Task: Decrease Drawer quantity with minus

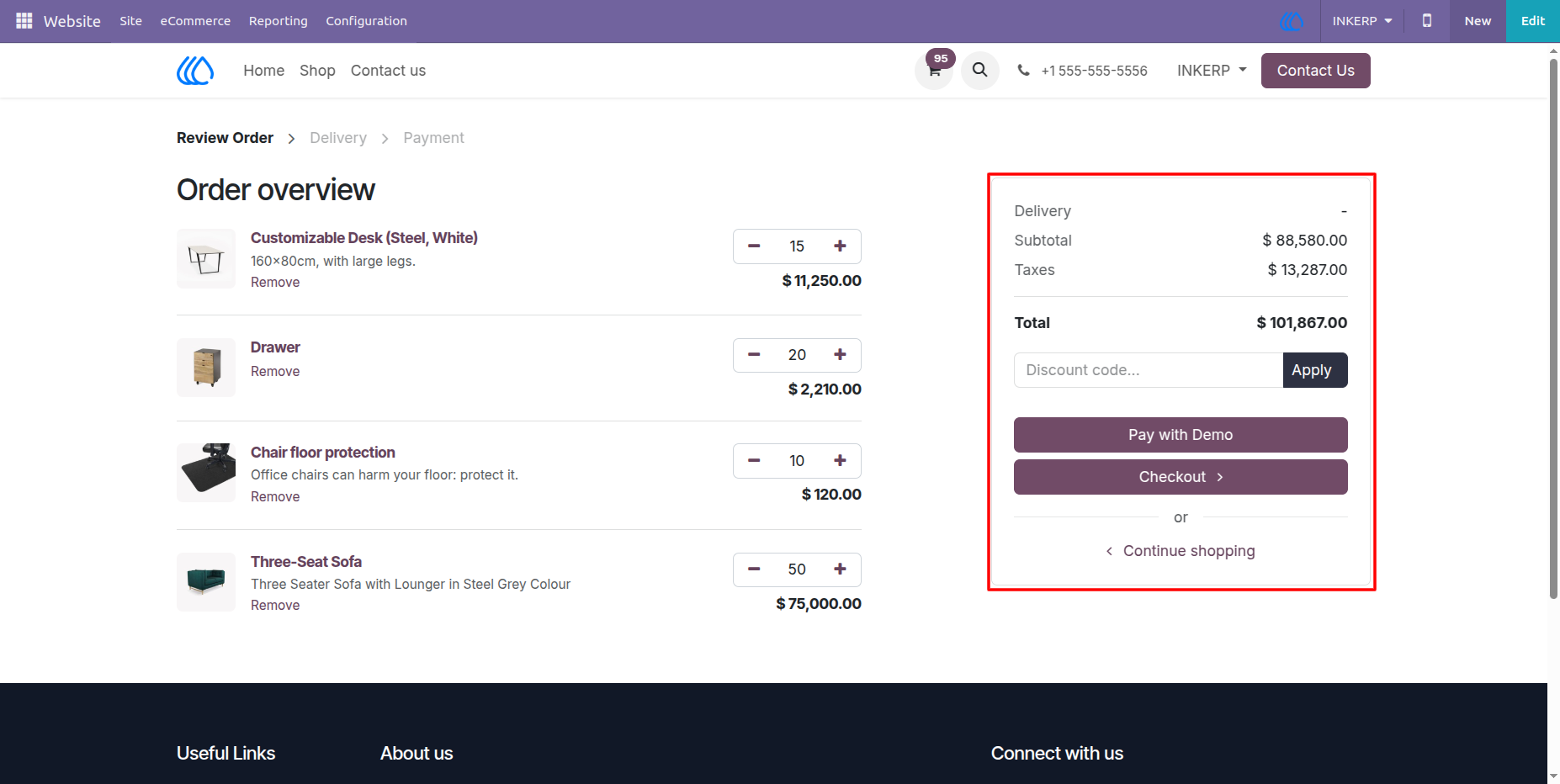Action: [754, 355]
